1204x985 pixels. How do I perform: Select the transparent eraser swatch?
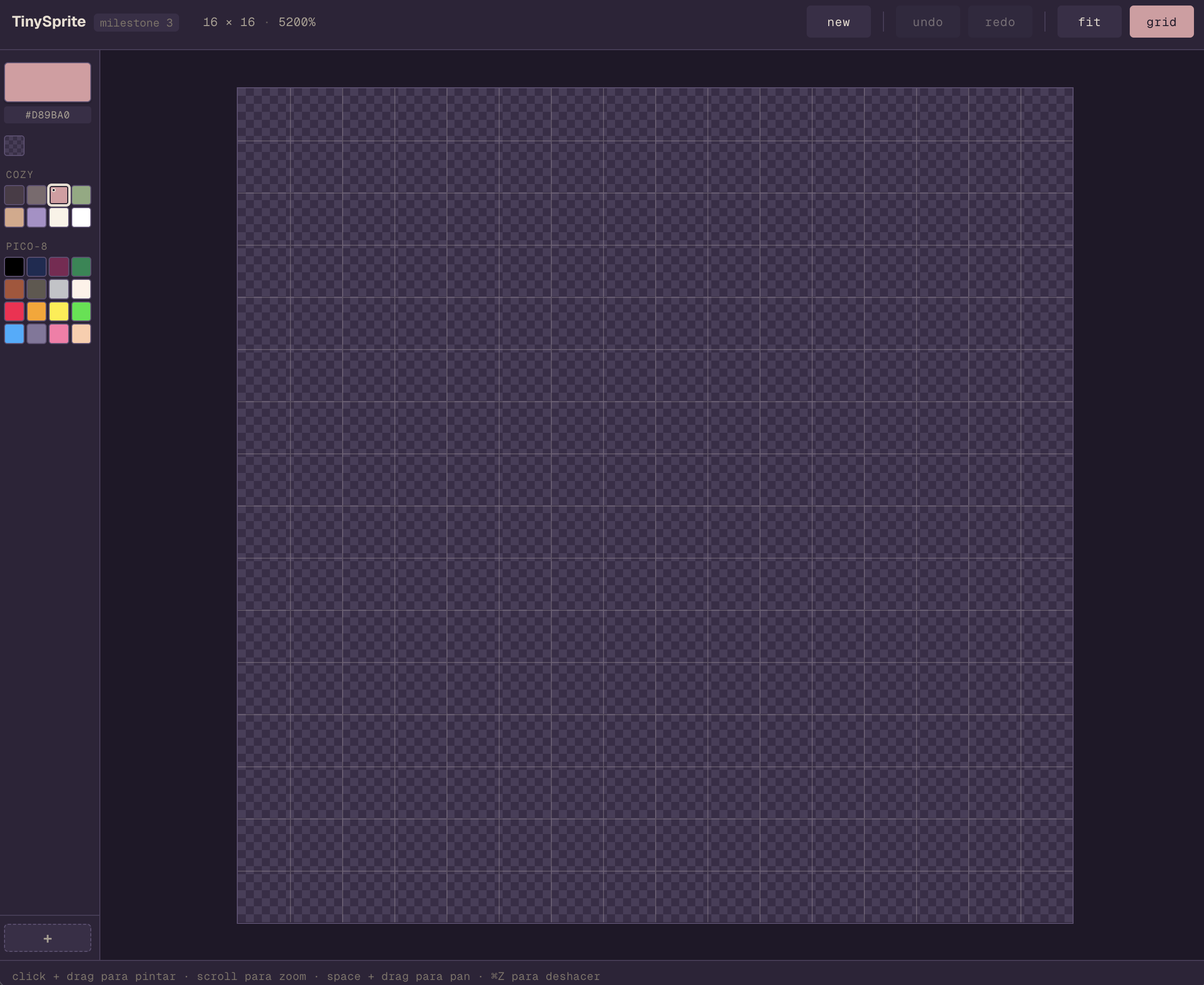pyautogui.click(x=14, y=146)
